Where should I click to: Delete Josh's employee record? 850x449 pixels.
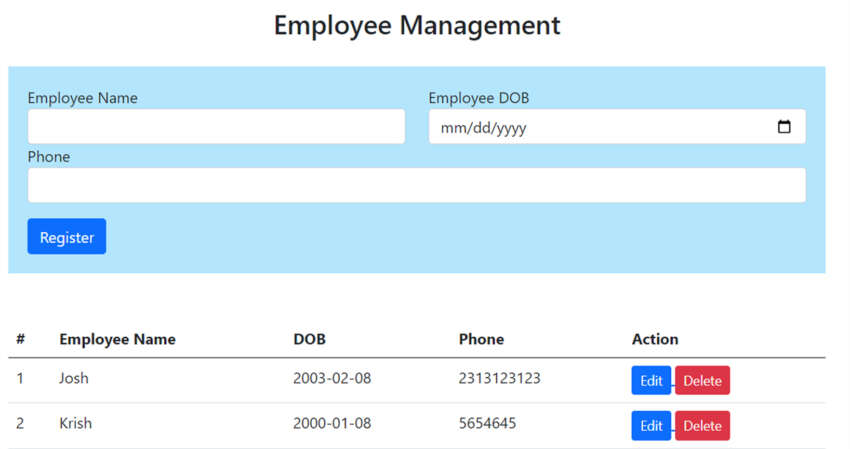tap(702, 381)
